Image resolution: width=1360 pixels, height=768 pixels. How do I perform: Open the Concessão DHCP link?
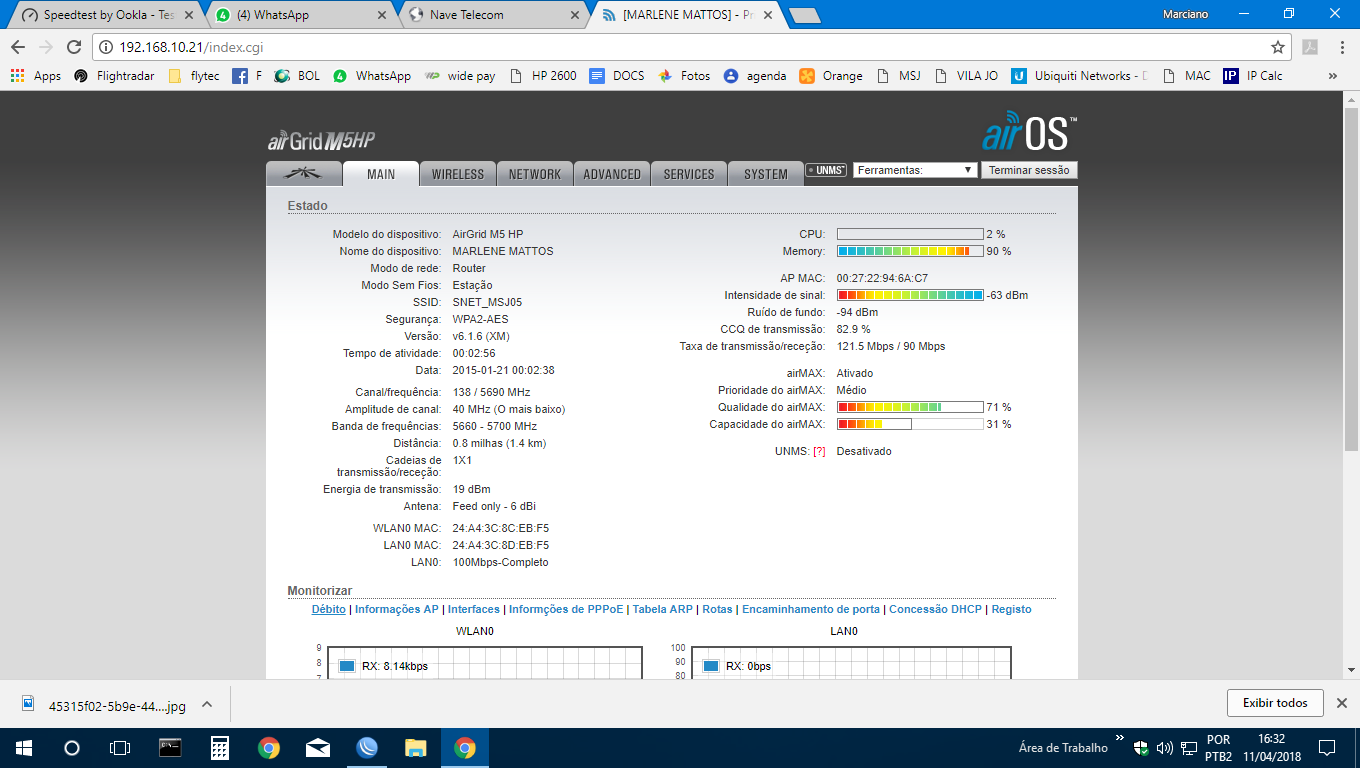coord(935,609)
